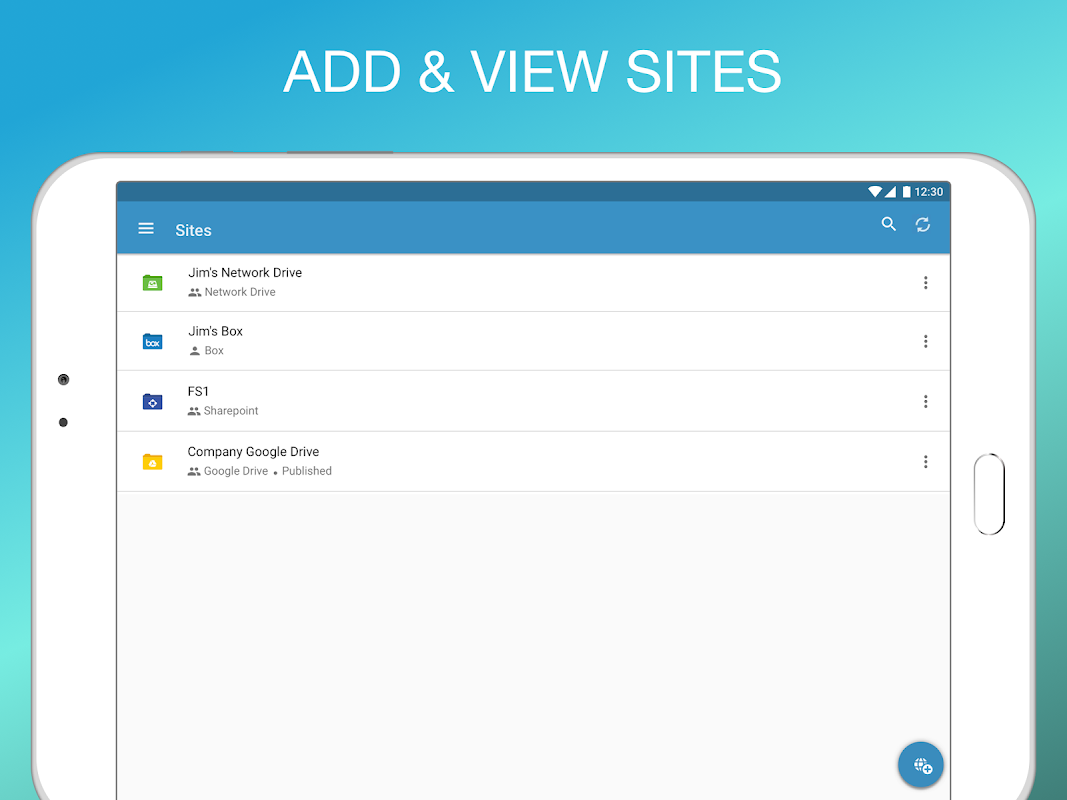Click the Sites title in header

193,231
